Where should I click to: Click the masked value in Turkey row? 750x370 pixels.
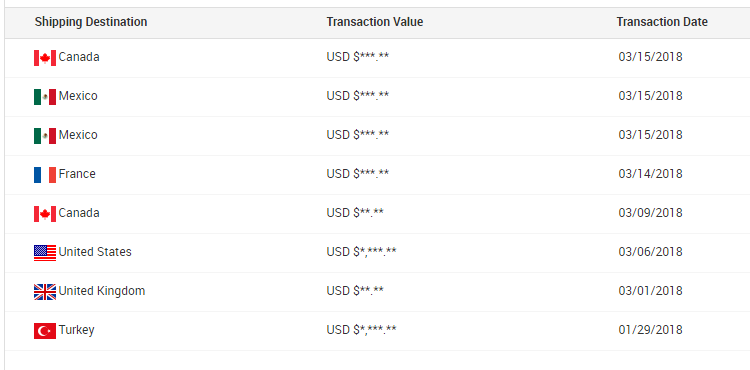point(361,330)
